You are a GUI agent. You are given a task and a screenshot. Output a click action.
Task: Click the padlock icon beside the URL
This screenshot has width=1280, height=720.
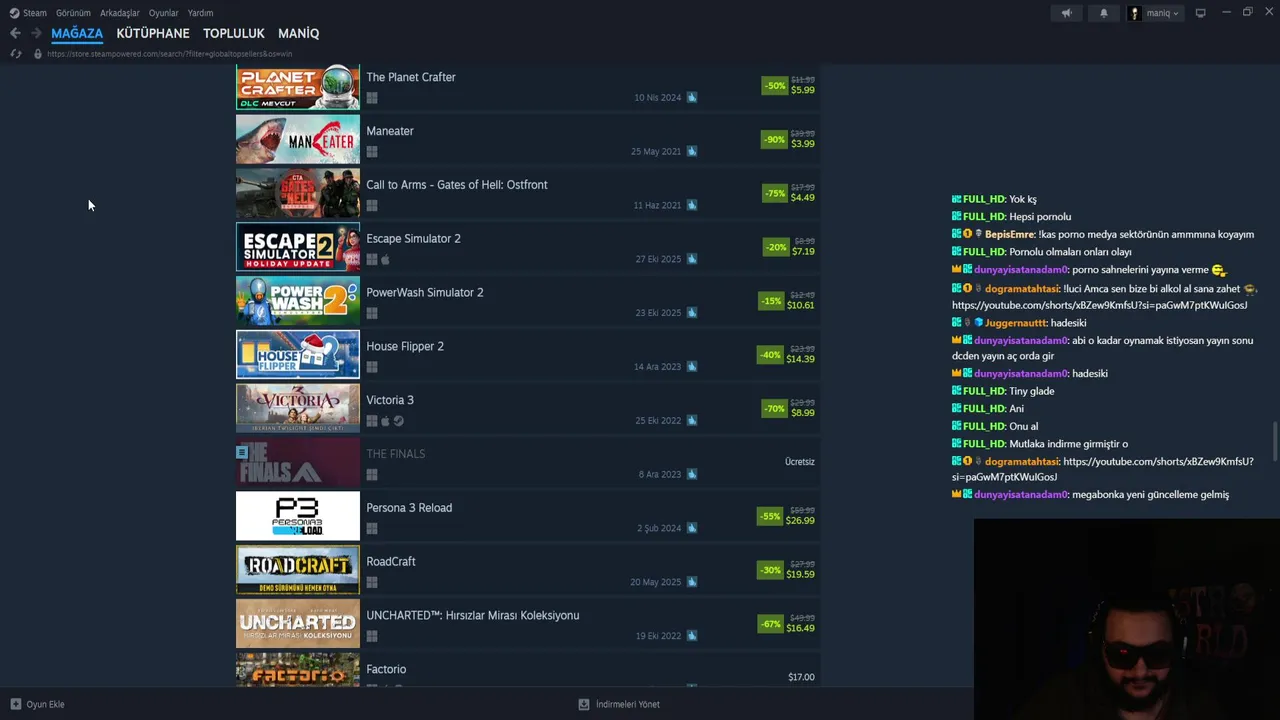coord(38,54)
